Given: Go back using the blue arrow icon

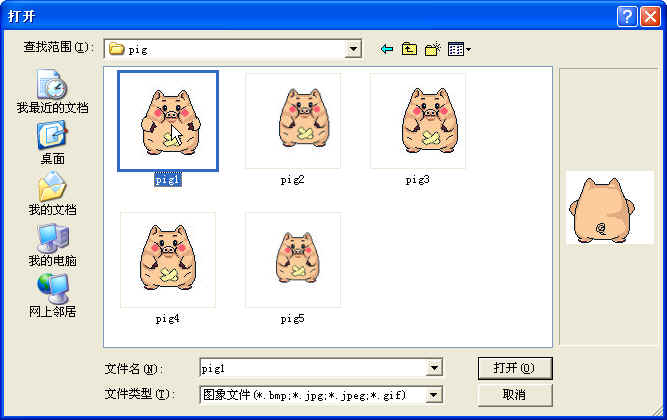Looking at the screenshot, I should [x=387, y=49].
